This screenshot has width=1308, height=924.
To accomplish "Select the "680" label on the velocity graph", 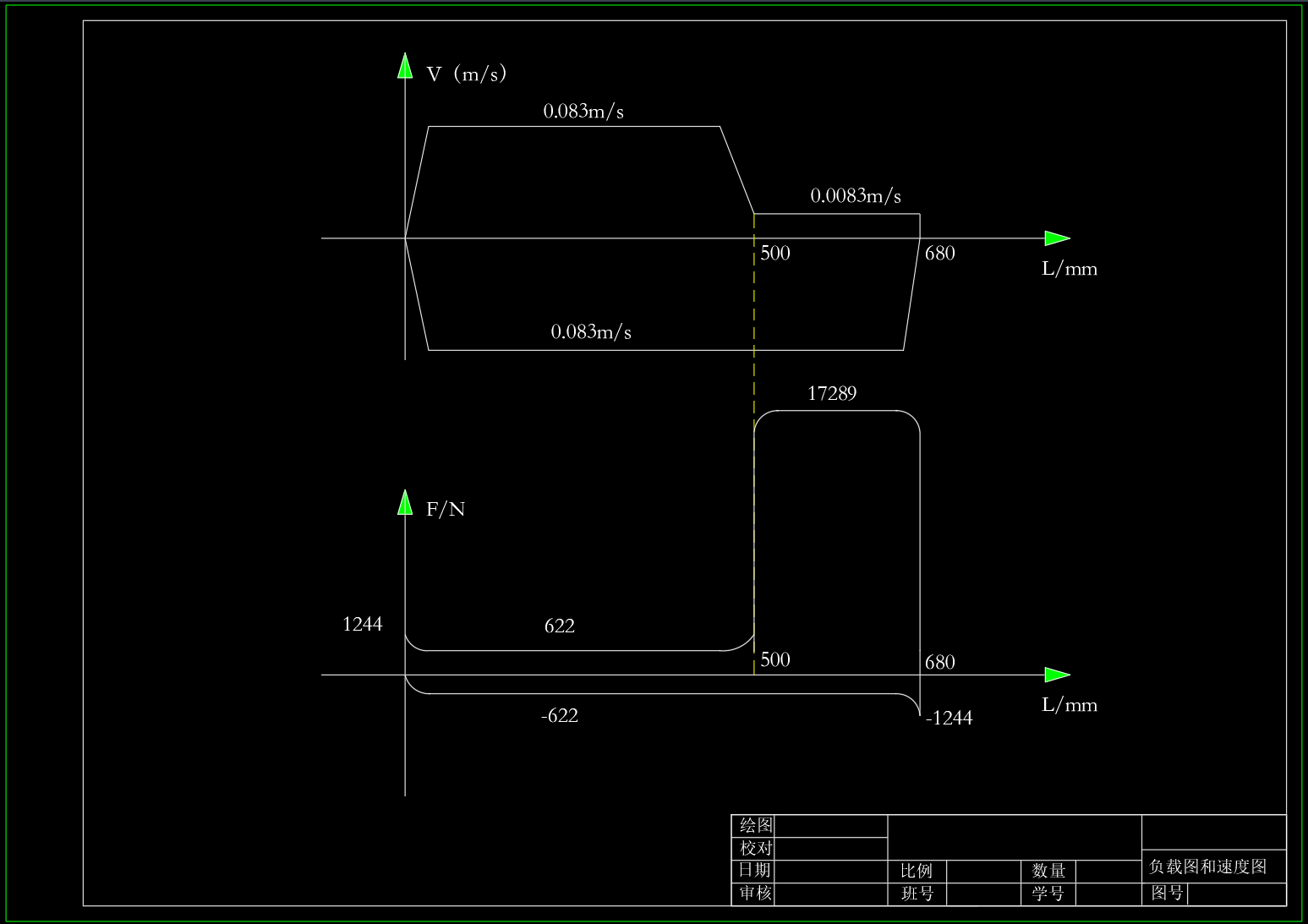I will [x=940, y=253].
